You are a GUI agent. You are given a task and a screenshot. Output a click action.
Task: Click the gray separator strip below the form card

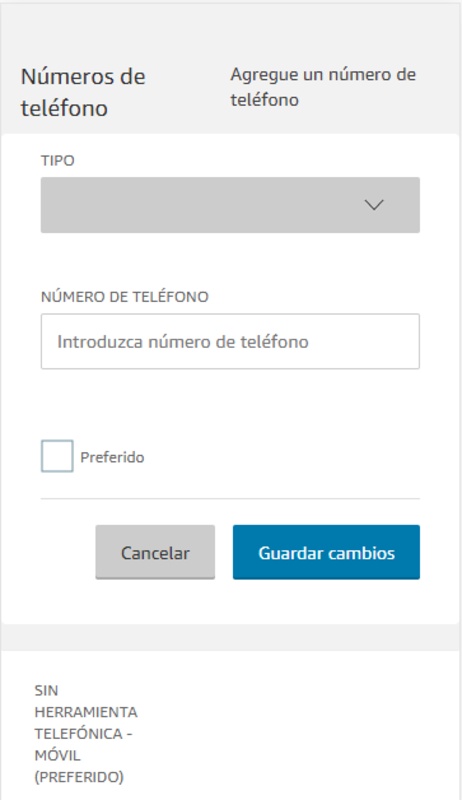(231, 637)
